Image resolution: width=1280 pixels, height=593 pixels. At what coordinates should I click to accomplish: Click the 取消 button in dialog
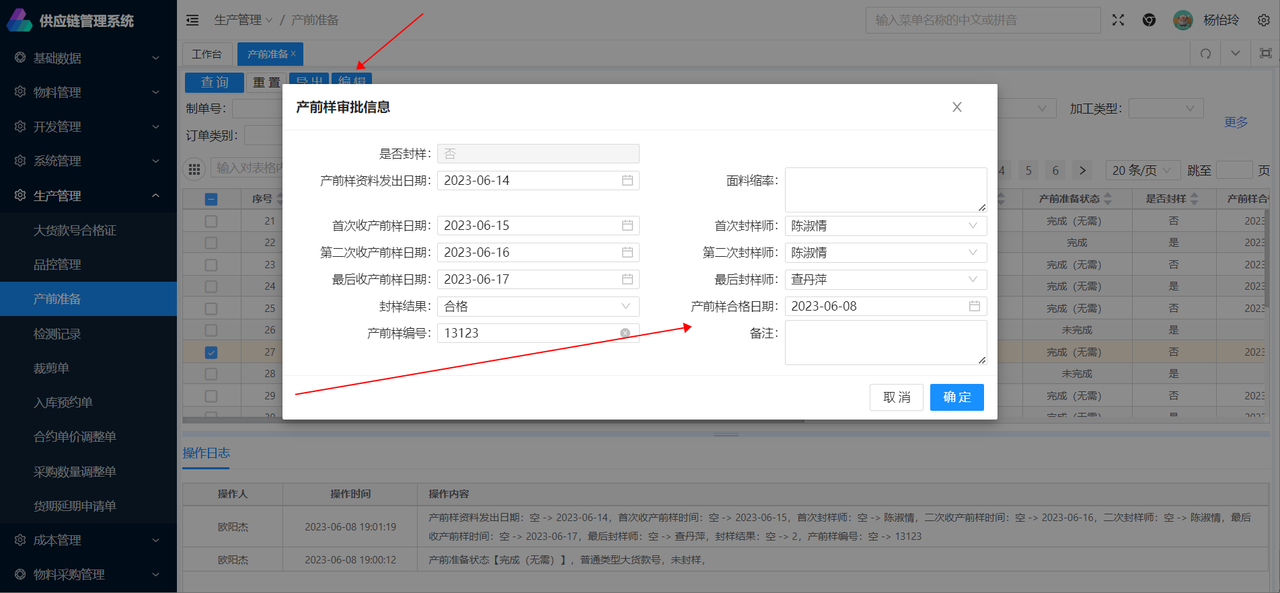[x=896, y=397]
